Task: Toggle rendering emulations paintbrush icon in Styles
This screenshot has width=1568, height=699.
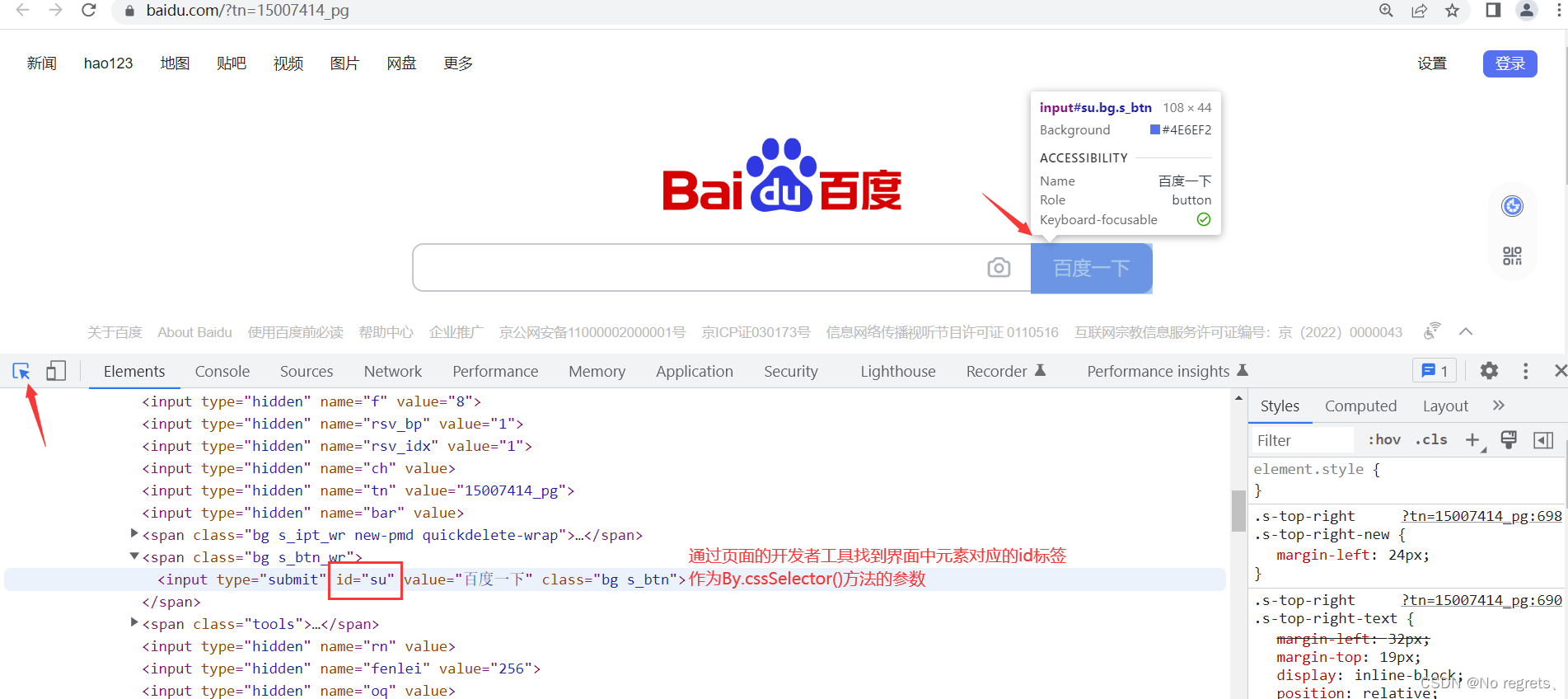Action: pyautogui.click(x=1509, y=440)
